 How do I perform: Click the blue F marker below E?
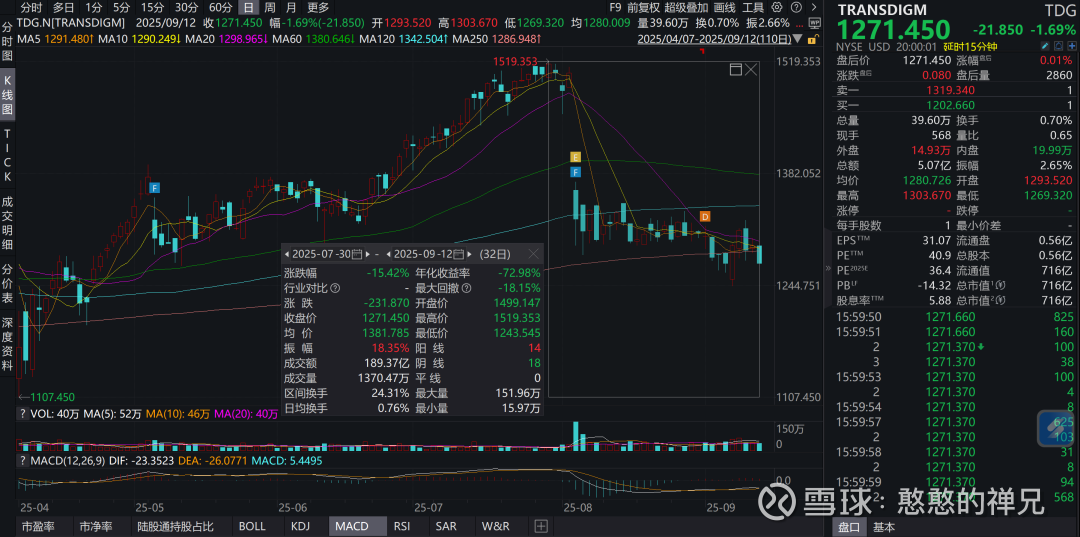tap(576, 171)
